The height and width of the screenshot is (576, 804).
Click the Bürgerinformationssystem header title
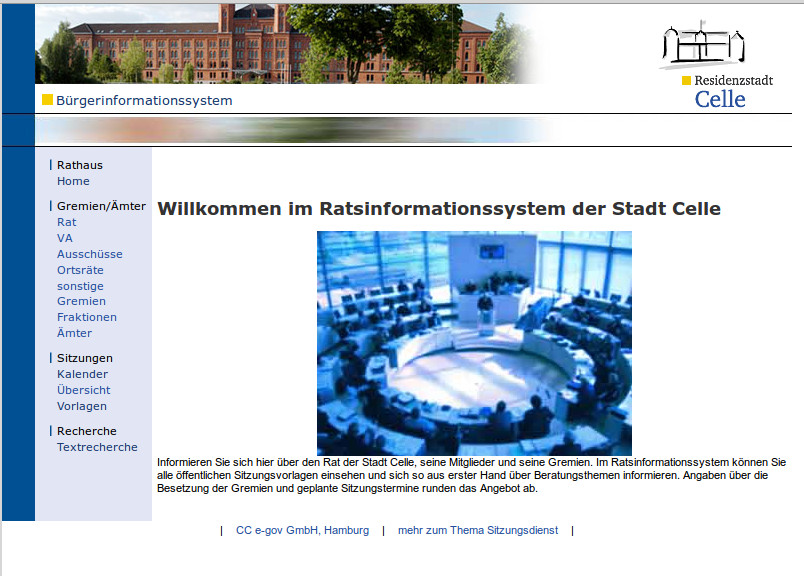point(144,101)
